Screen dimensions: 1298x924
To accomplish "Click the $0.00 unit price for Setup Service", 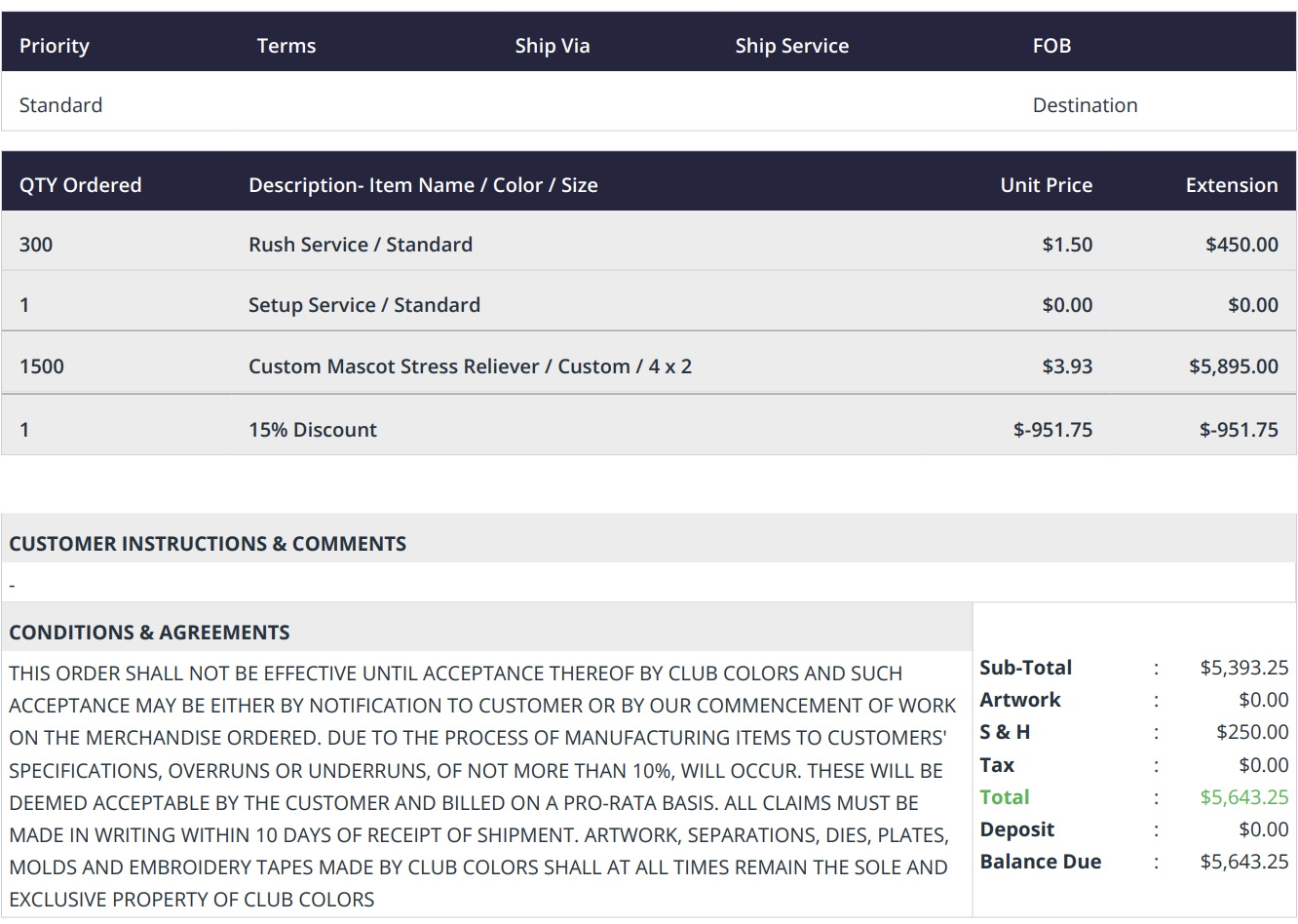I will 1067,305.
